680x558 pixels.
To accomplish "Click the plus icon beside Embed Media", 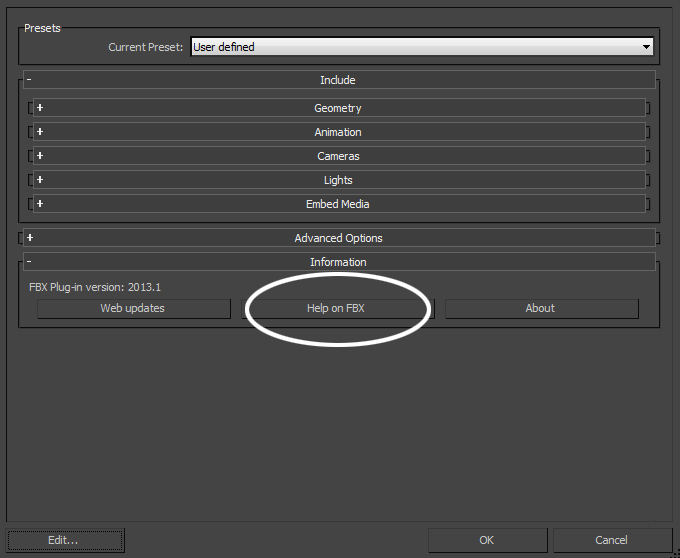I will 40,204.
